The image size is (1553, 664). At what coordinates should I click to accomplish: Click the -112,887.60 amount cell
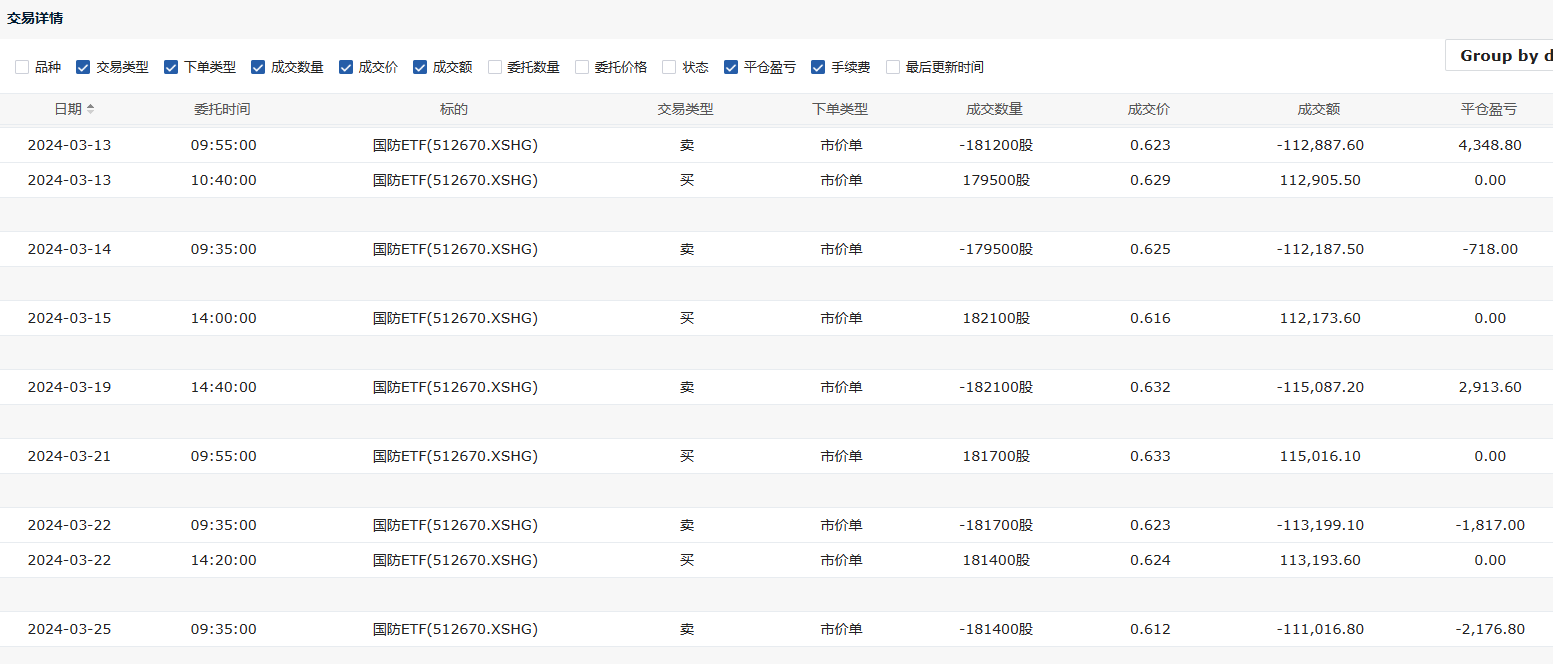1320,145
